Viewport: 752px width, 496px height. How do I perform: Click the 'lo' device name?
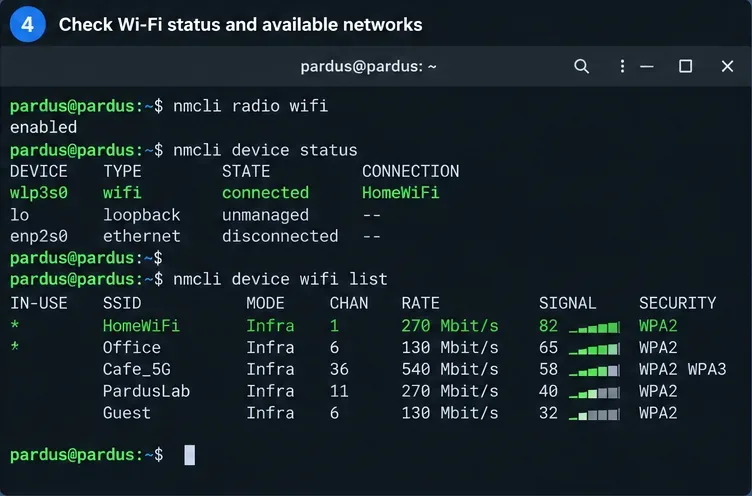click(x=20, y=215)
